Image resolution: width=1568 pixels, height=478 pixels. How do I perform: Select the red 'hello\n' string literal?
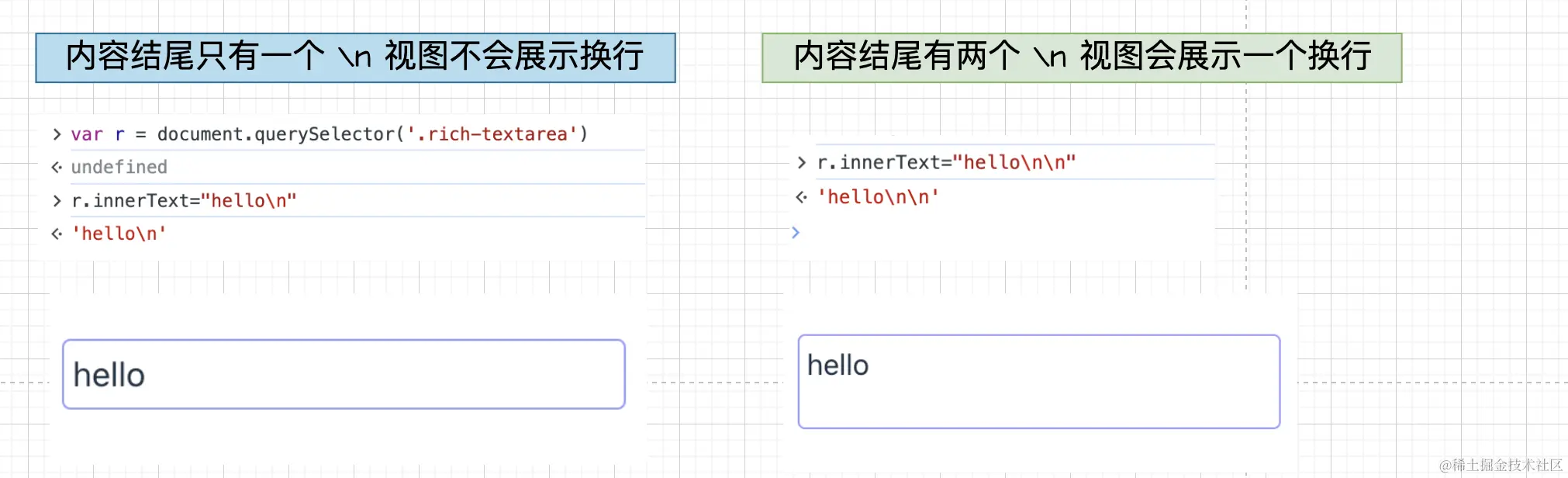click(118, 234)
